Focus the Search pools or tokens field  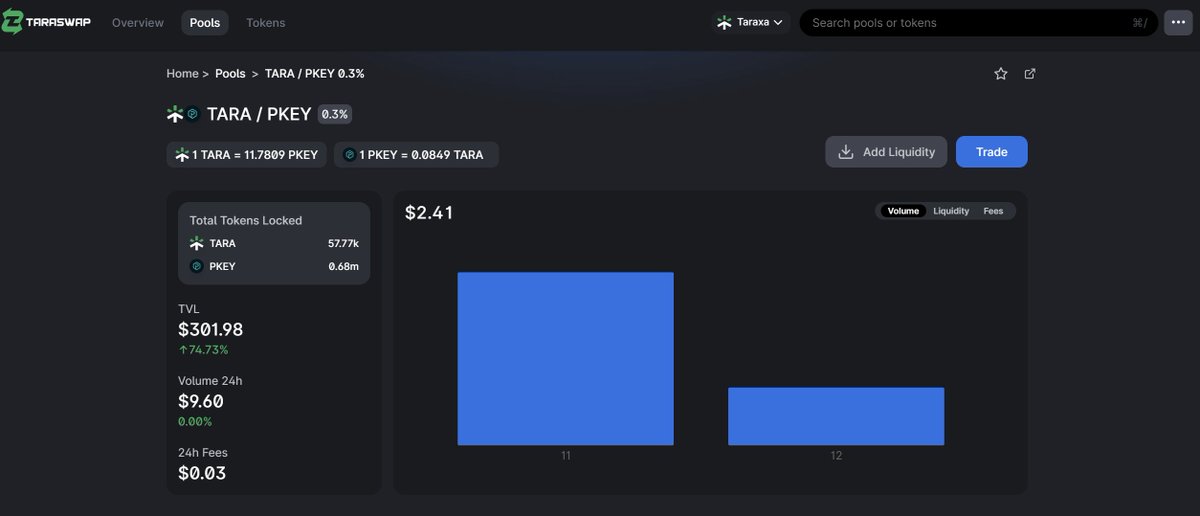(979, 22)
